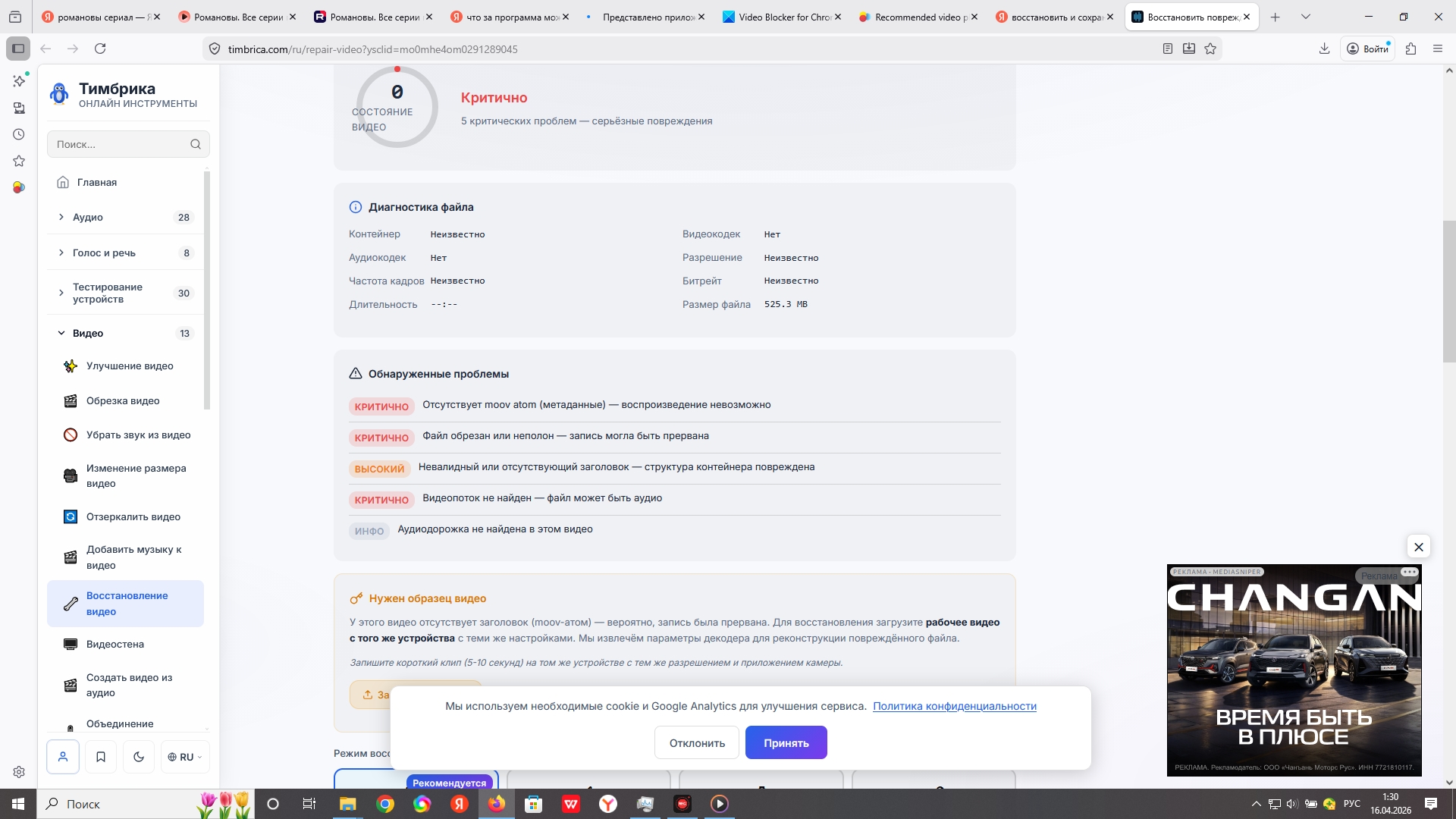Open Политика конфиденциальности link
The height and width of the screenshot is (819, 1456).
954,707
